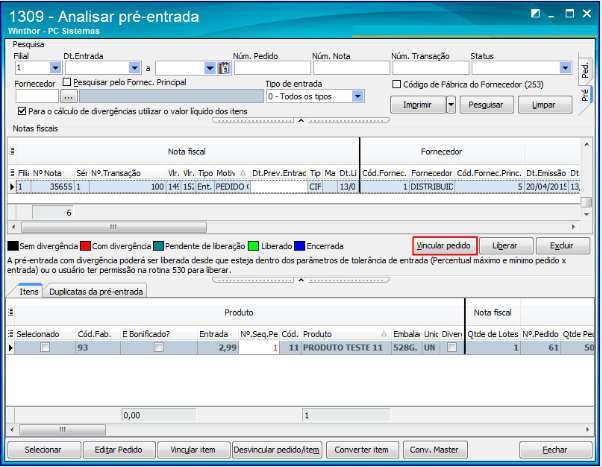Click the Itens column chooser icon
The width and height of the screenshot is (602, 467).
11,334
